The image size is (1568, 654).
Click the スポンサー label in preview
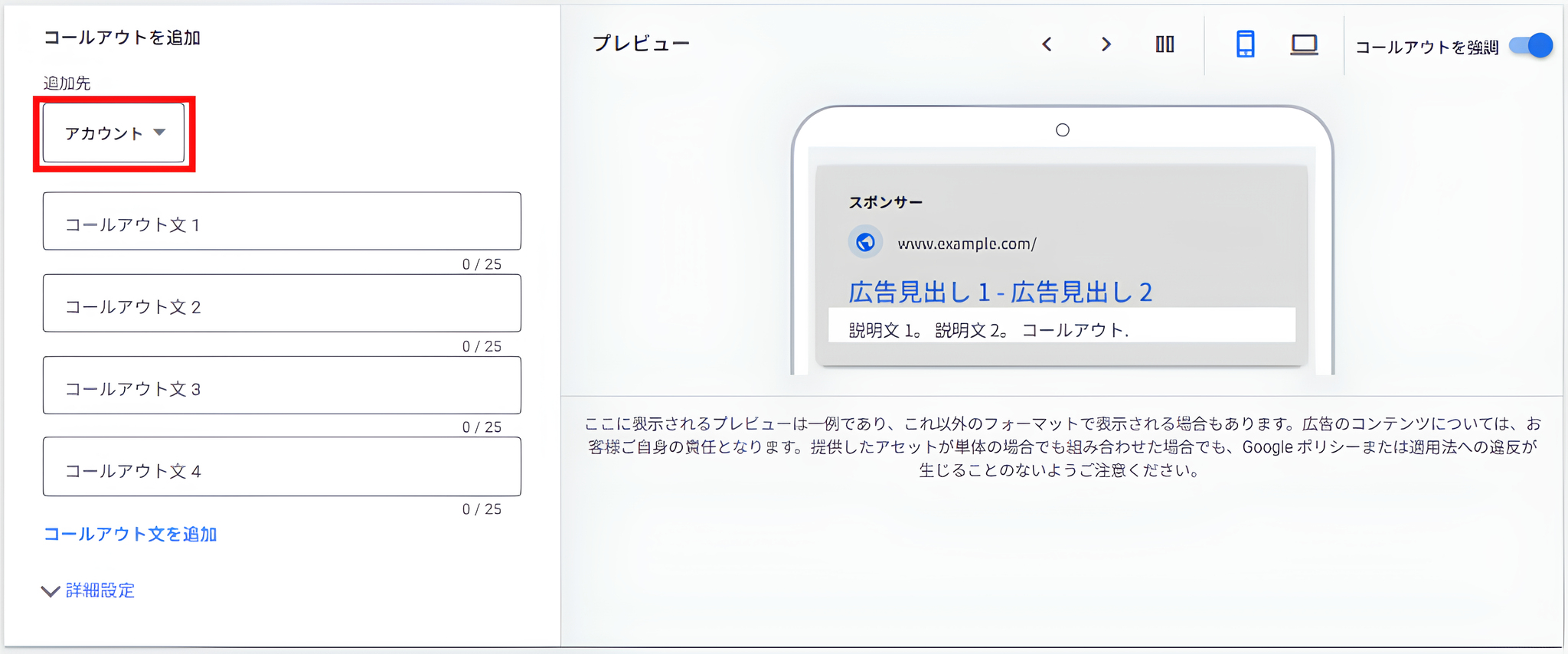885,202
